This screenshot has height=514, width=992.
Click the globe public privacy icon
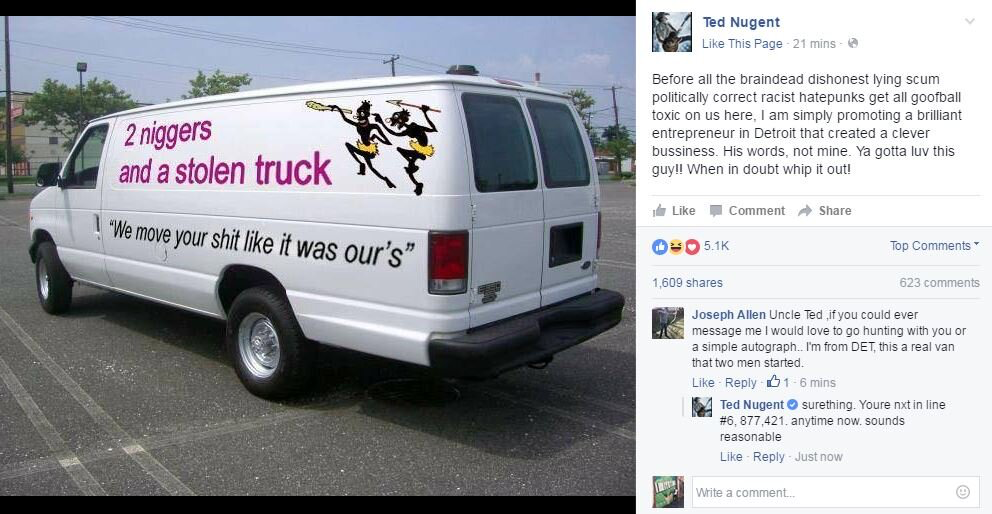click(853, 43)
